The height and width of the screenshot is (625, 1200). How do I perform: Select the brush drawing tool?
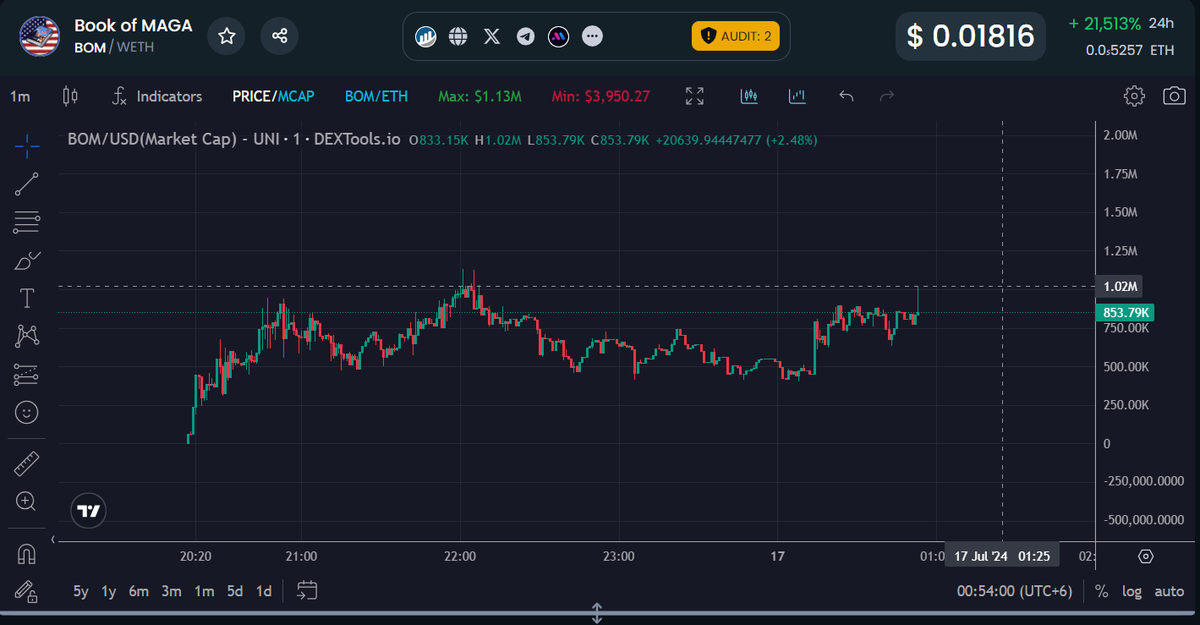pos(27,260)
